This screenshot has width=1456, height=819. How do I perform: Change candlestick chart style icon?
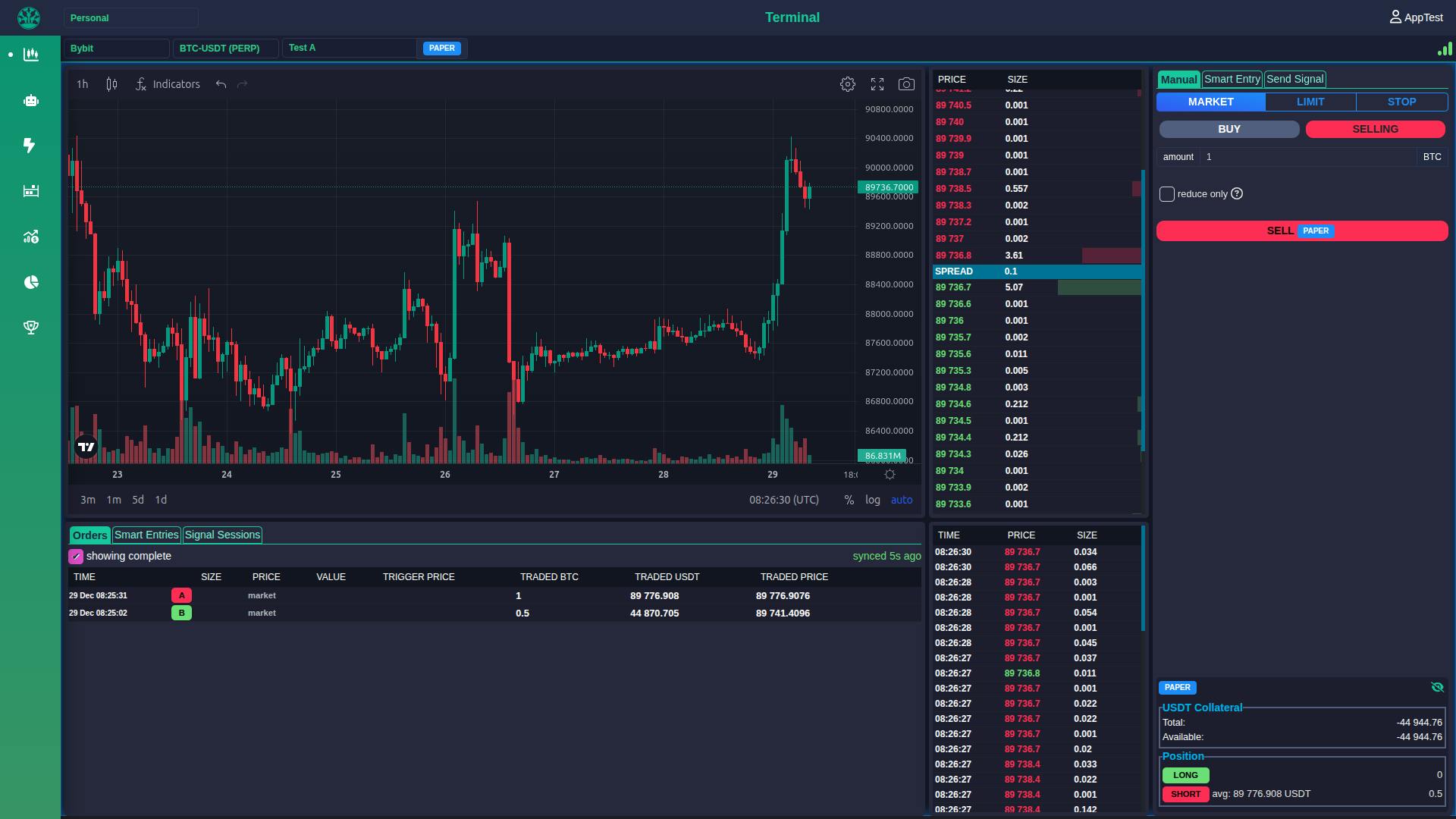[x=111, y=84]
